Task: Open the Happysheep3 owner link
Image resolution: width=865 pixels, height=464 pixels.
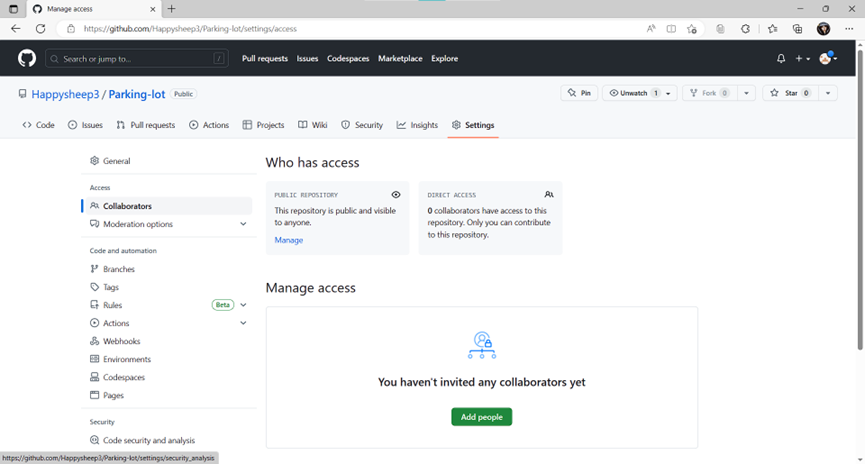Action: click(x=65, y=94)
